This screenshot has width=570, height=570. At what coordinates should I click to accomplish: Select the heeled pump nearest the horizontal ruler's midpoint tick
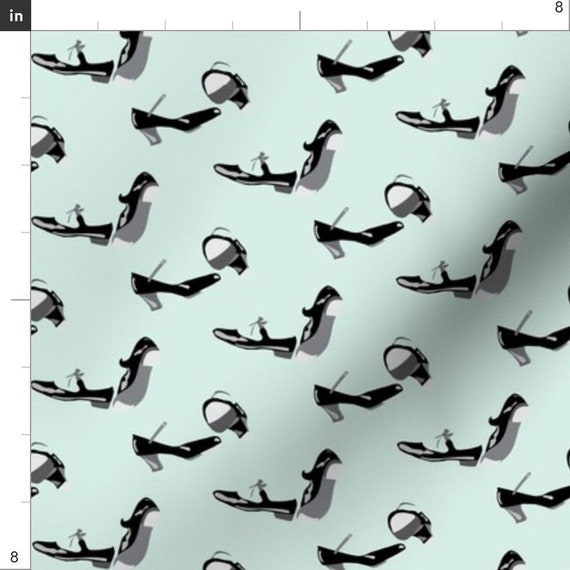tap(360, 65)
